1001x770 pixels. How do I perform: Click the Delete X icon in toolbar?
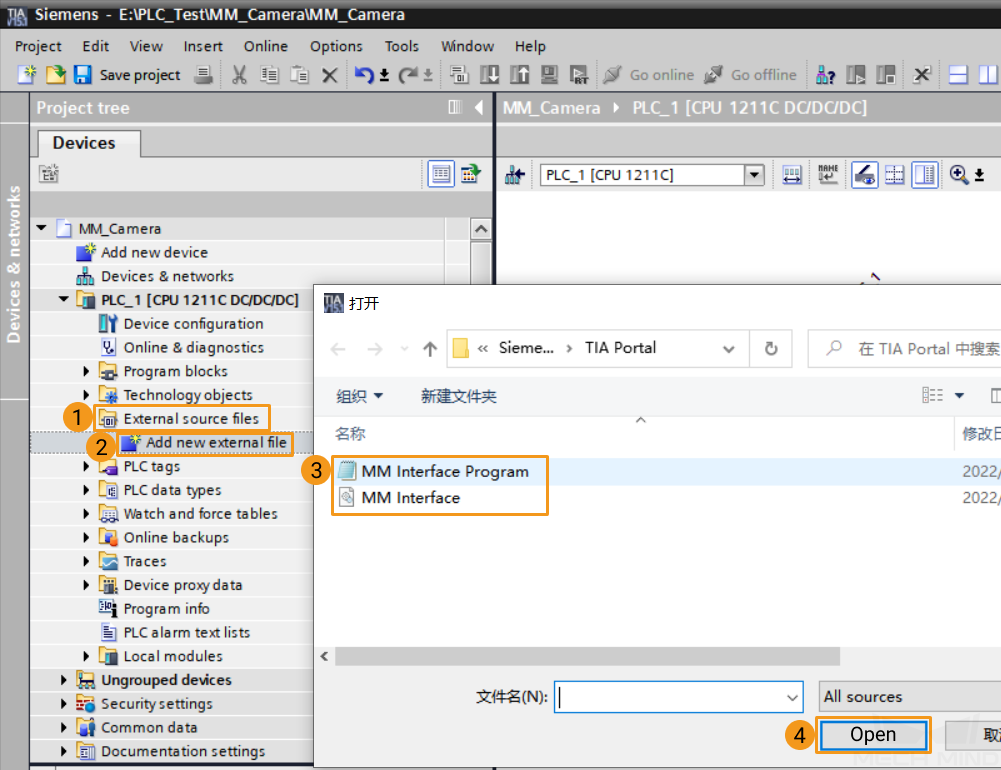[329, 75]
